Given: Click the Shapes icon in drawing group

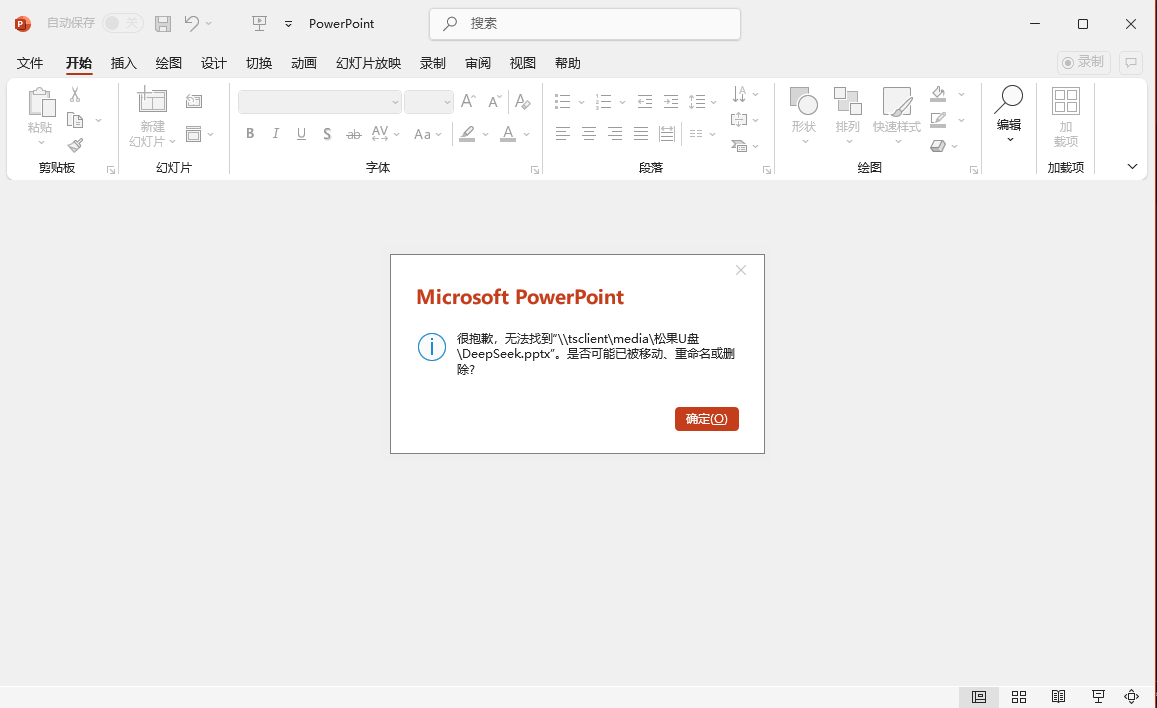Looking at the screenshot, I should point(804,101).
